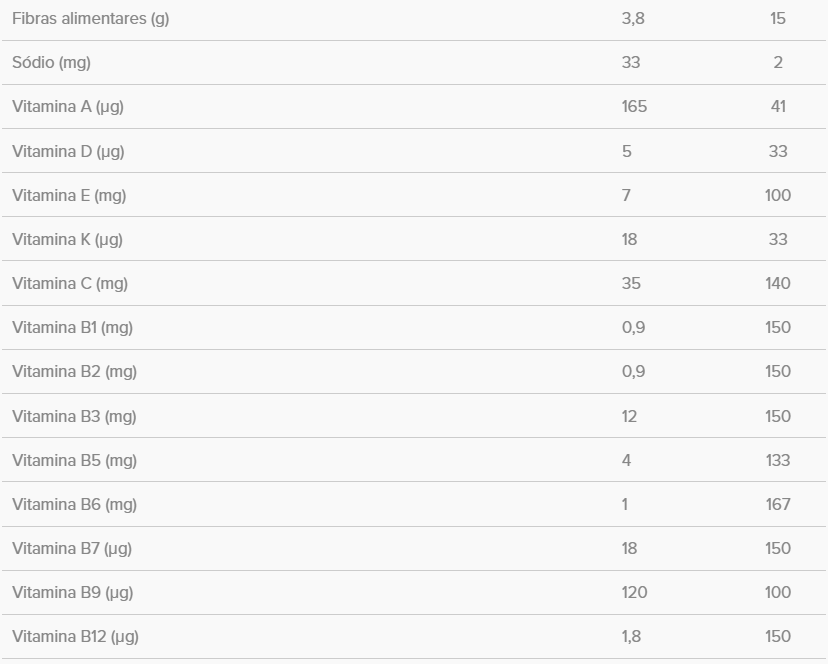Select the Vitamina B3 (mg) label
Image resolution: width=828 pixels, height=664 pixels.
[x=74, y=416]
